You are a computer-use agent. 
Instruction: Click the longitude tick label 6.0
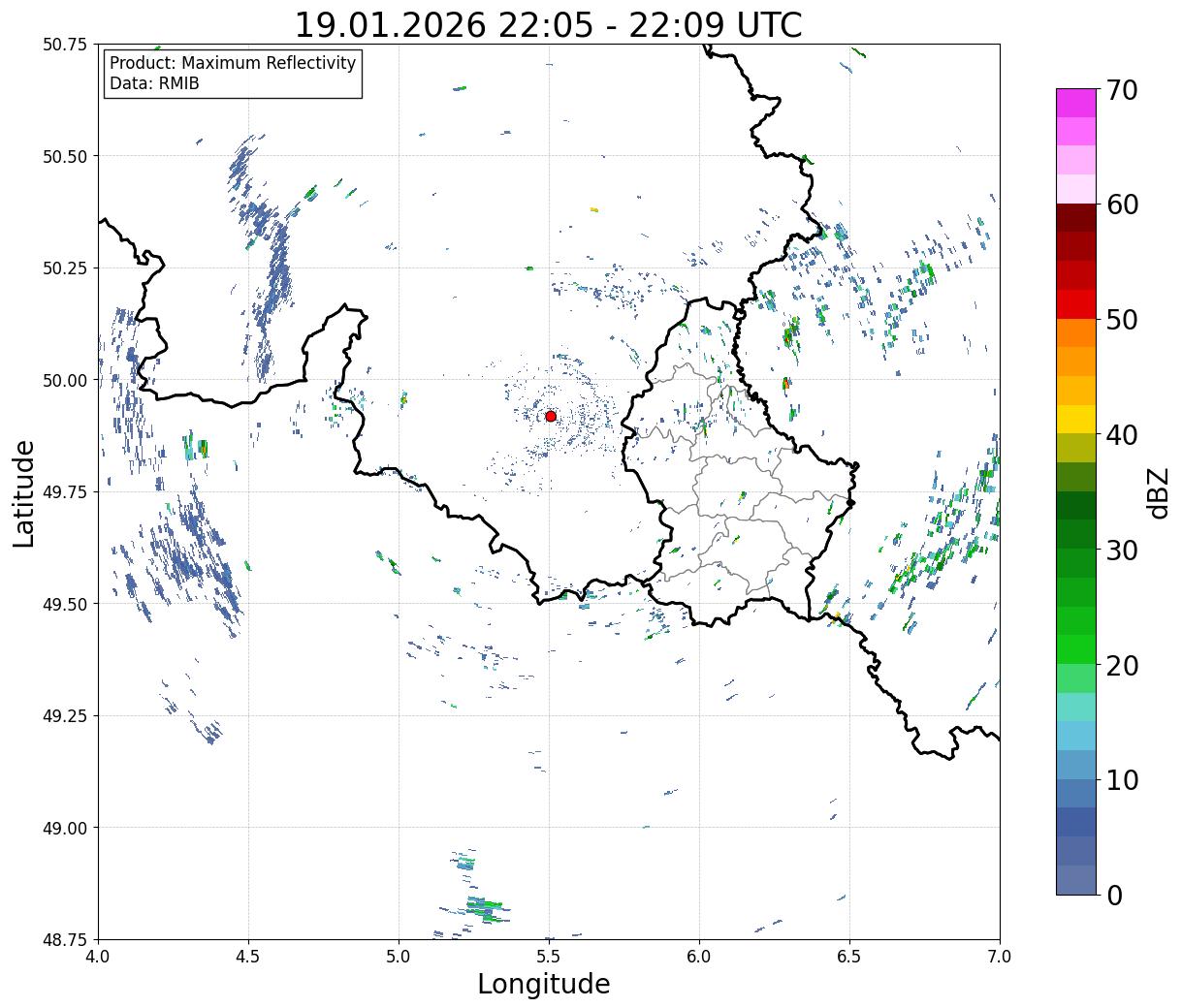[699, 956]
